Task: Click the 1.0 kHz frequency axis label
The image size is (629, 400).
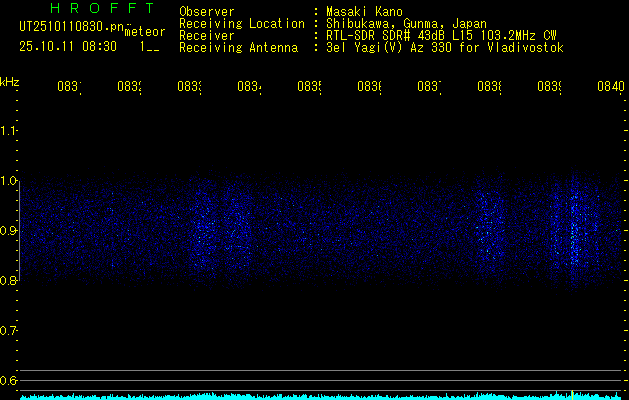Action: pyautogui.click(x=8, y=181)
